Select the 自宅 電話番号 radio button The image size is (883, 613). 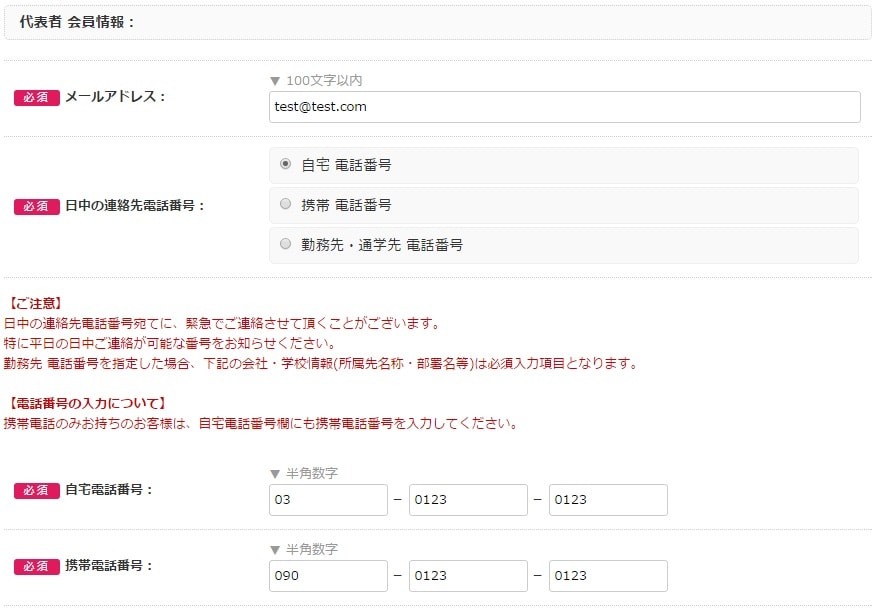pos(286,164)
